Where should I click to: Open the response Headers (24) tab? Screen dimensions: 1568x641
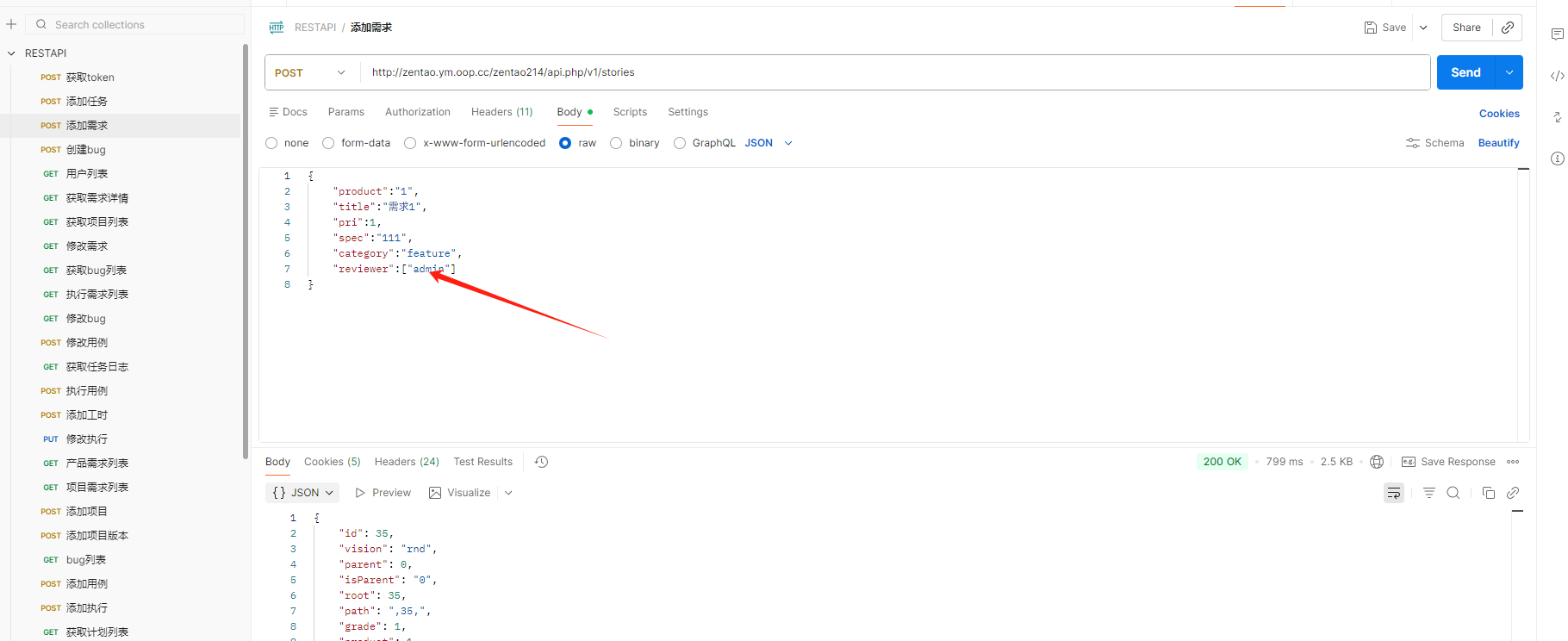coord(407,462)
